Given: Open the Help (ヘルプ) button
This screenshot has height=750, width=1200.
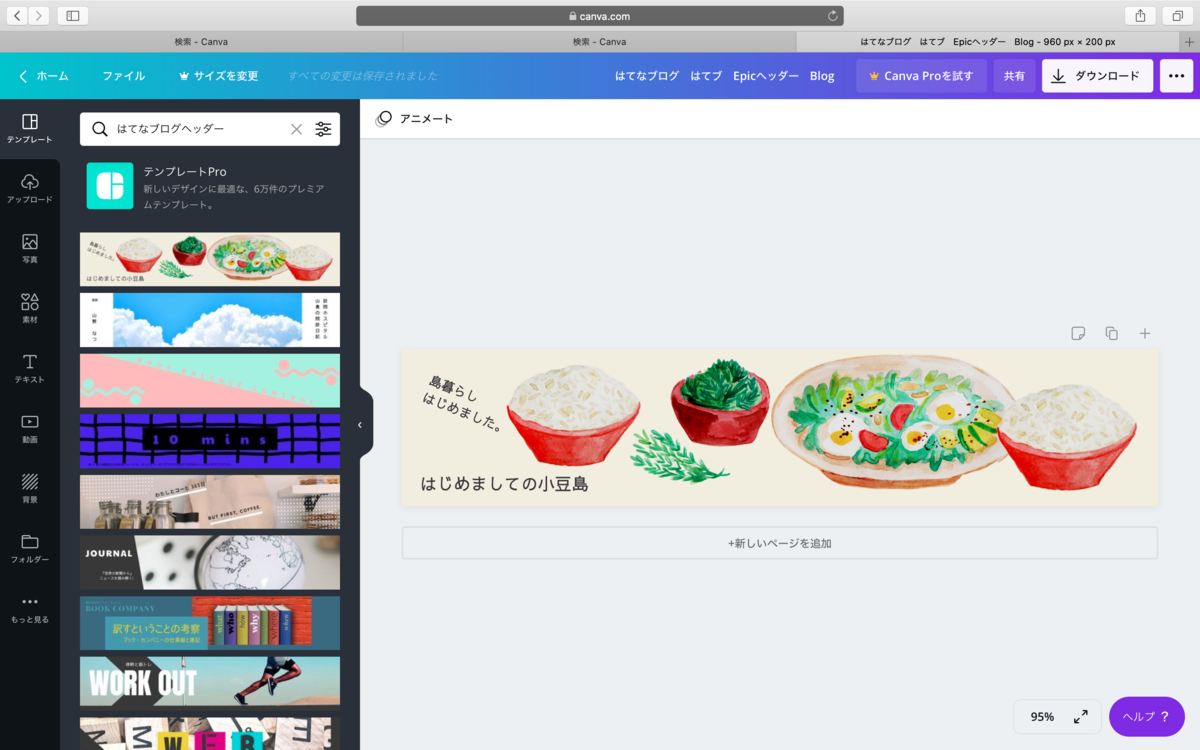Looking at the screenshot, I should point(1146,717).
